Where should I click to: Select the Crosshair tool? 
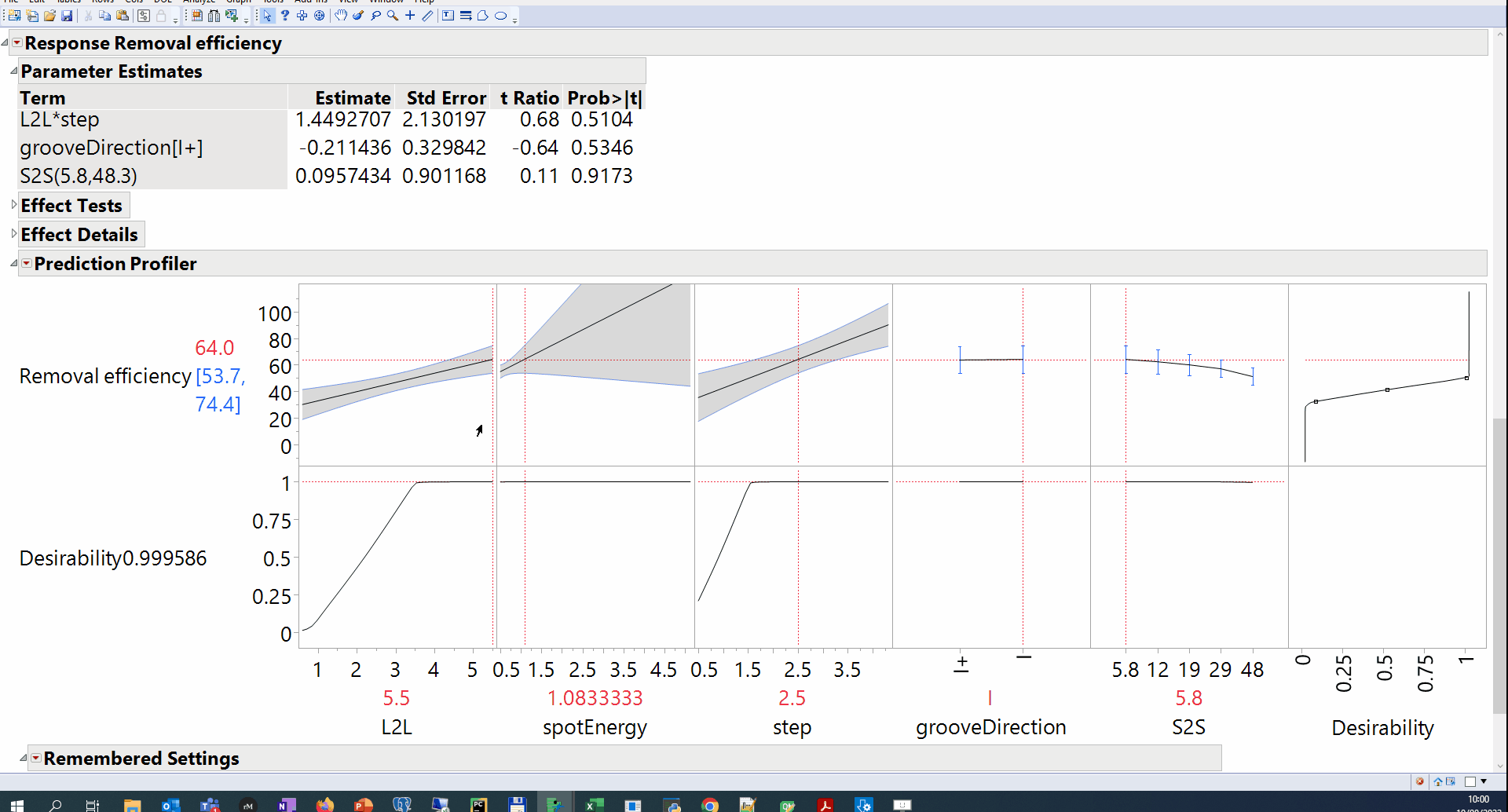click(409, 15)
